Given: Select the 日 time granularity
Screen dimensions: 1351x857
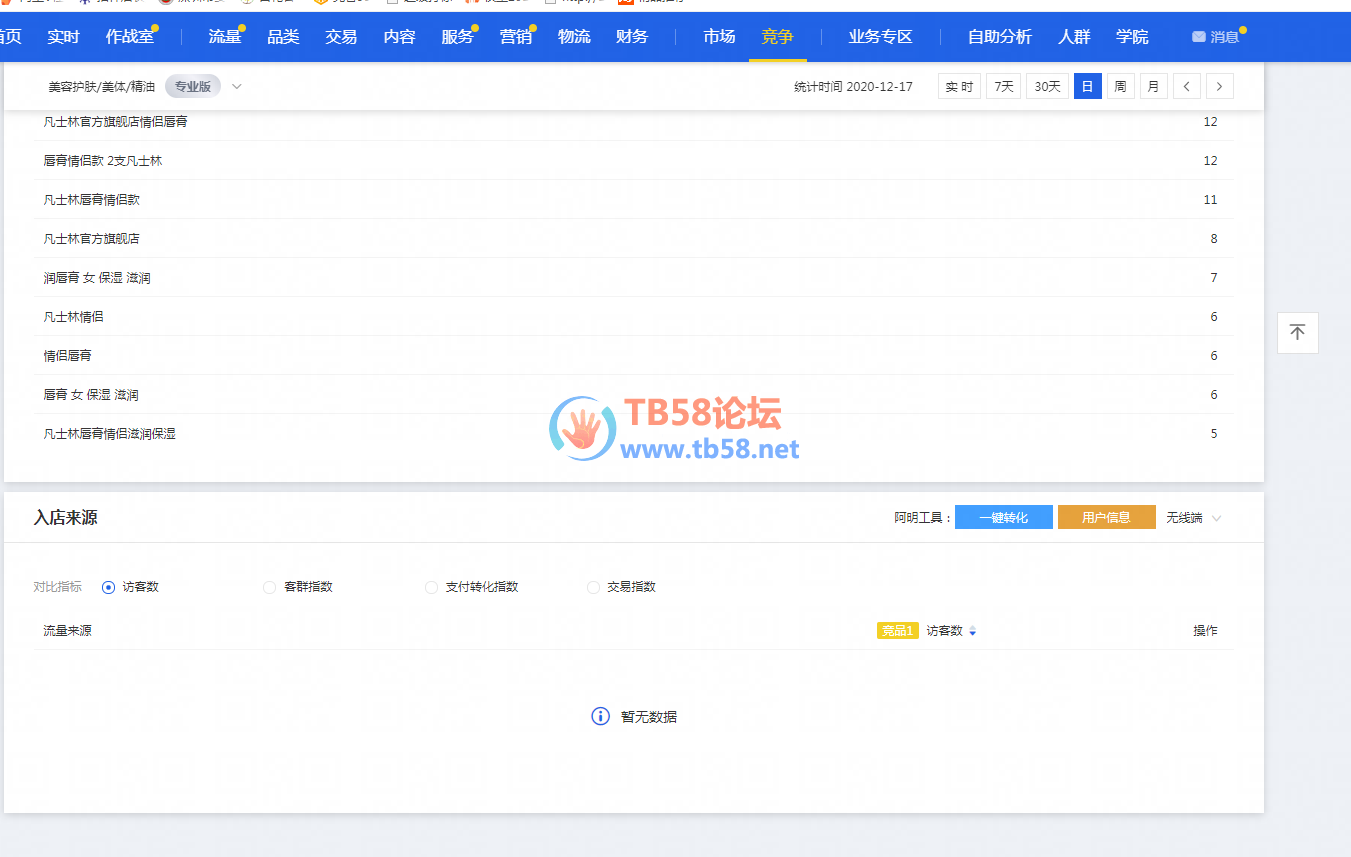Looking at the screenshot, I should click(x=1088, y=86).
